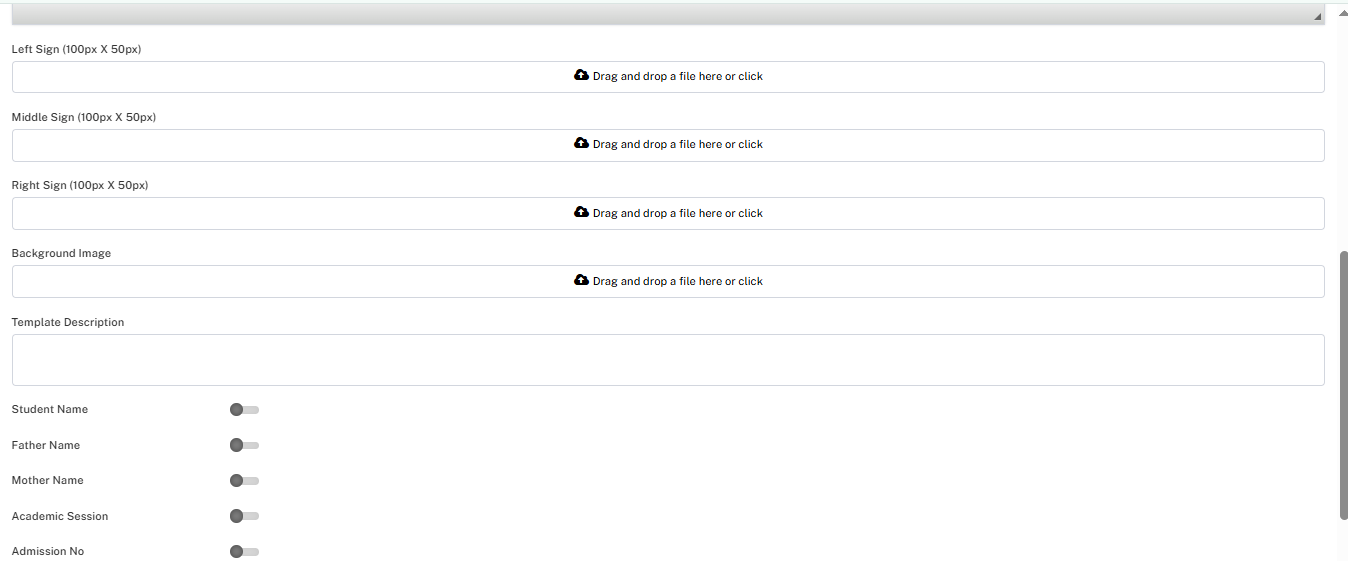Click the Background Image label
This screenshot has height=561, width=1348.
pyautogui.click(x=61, y=253)
